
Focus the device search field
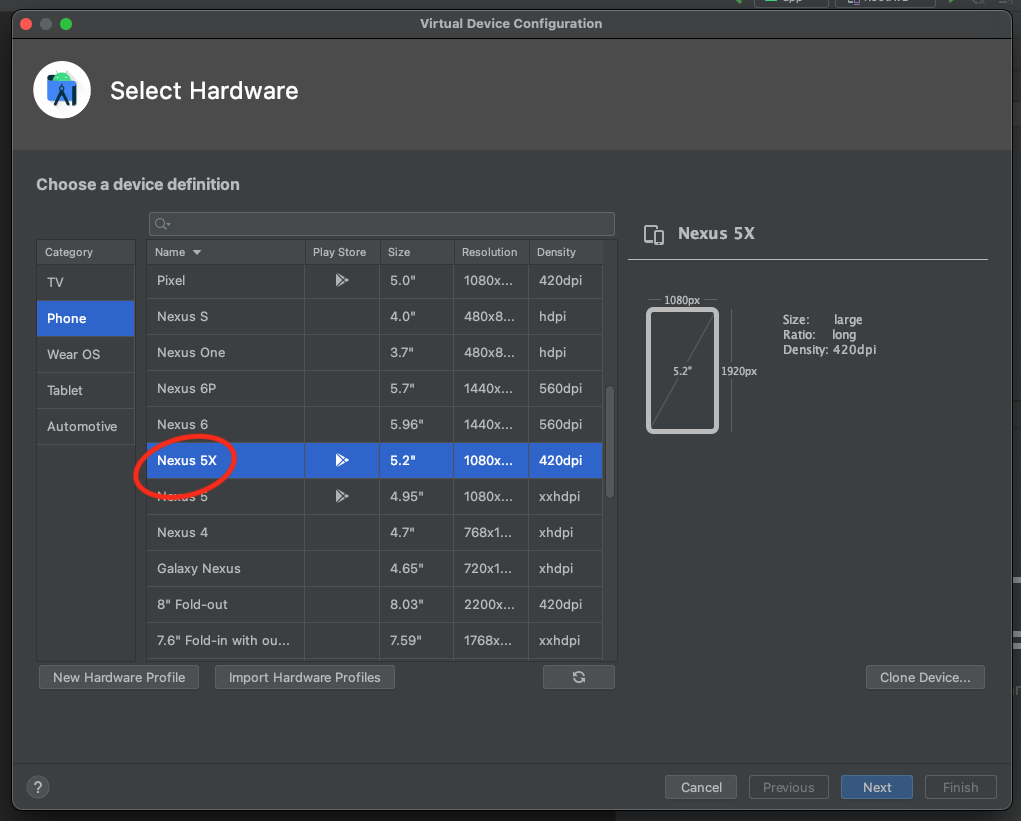pyautogui.click(x=382, y=224)
